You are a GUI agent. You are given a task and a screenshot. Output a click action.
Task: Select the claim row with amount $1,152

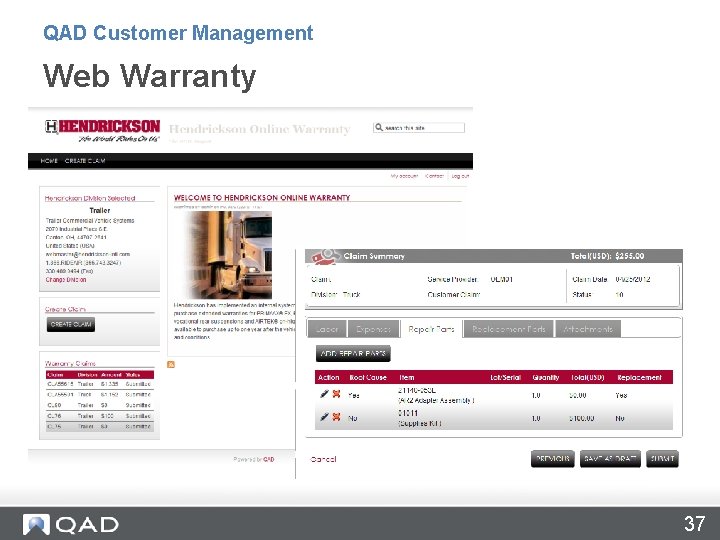click(x=100, y=394)
